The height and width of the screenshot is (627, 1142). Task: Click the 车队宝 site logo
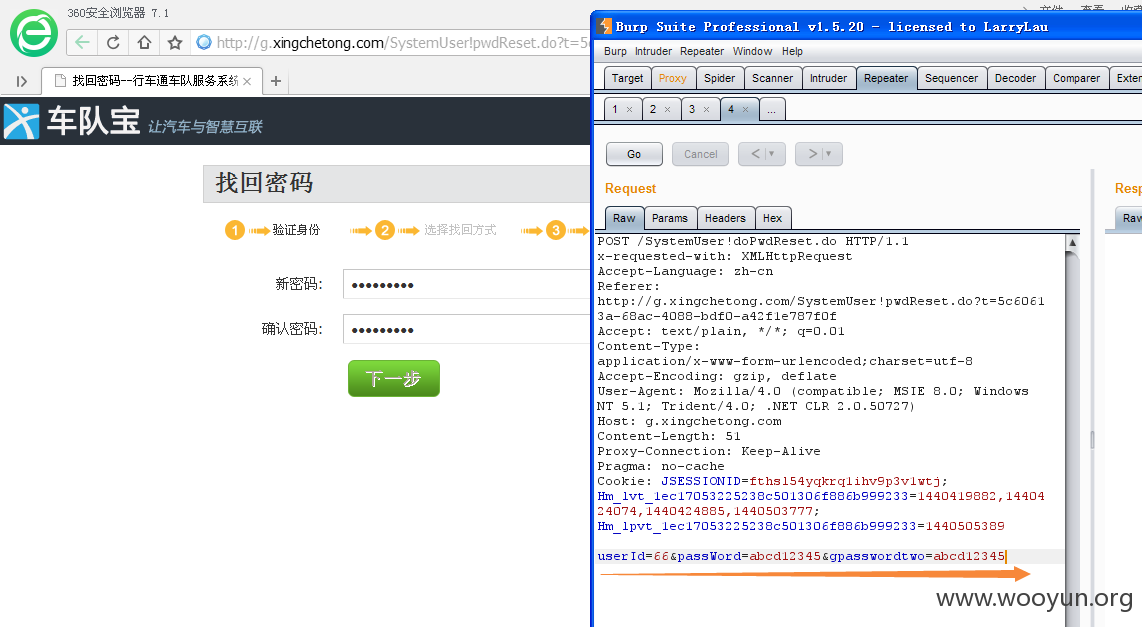(x=71, y=120)
